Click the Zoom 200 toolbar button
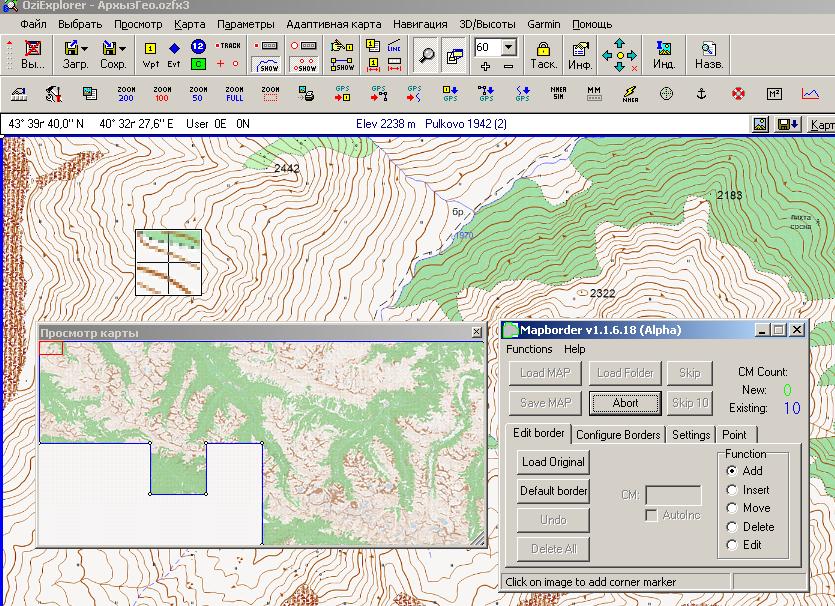This screenshot has width=835, height=606. tap(126, 94)
